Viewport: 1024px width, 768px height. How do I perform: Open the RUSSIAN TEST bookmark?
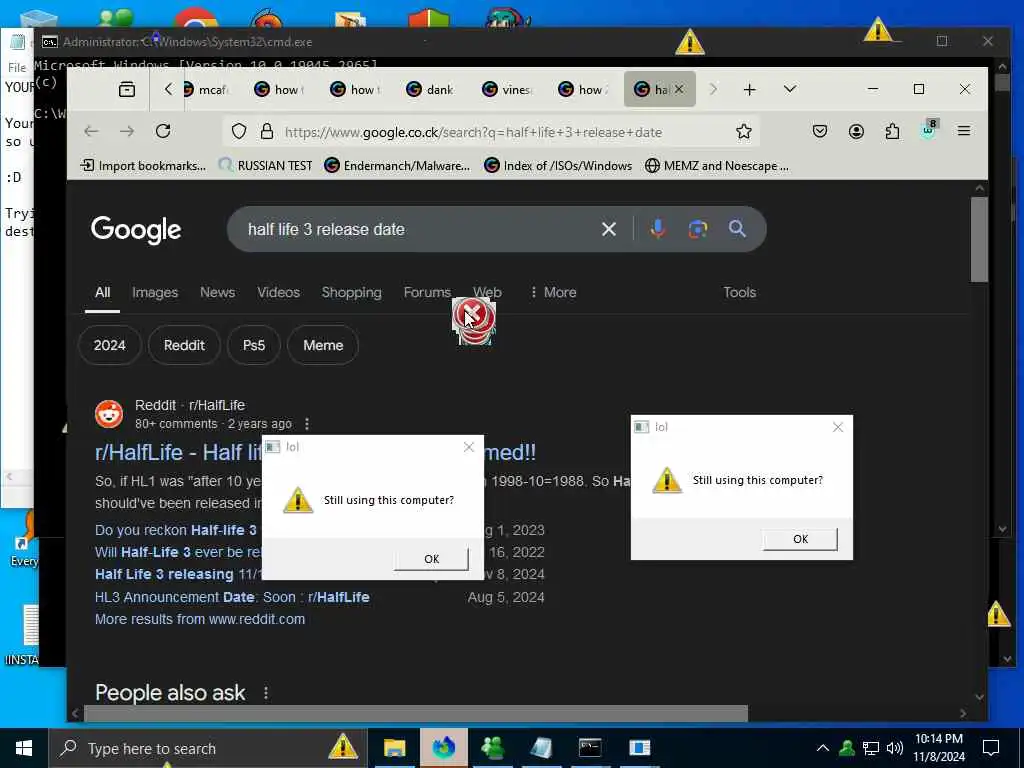(x=266, y=166)
